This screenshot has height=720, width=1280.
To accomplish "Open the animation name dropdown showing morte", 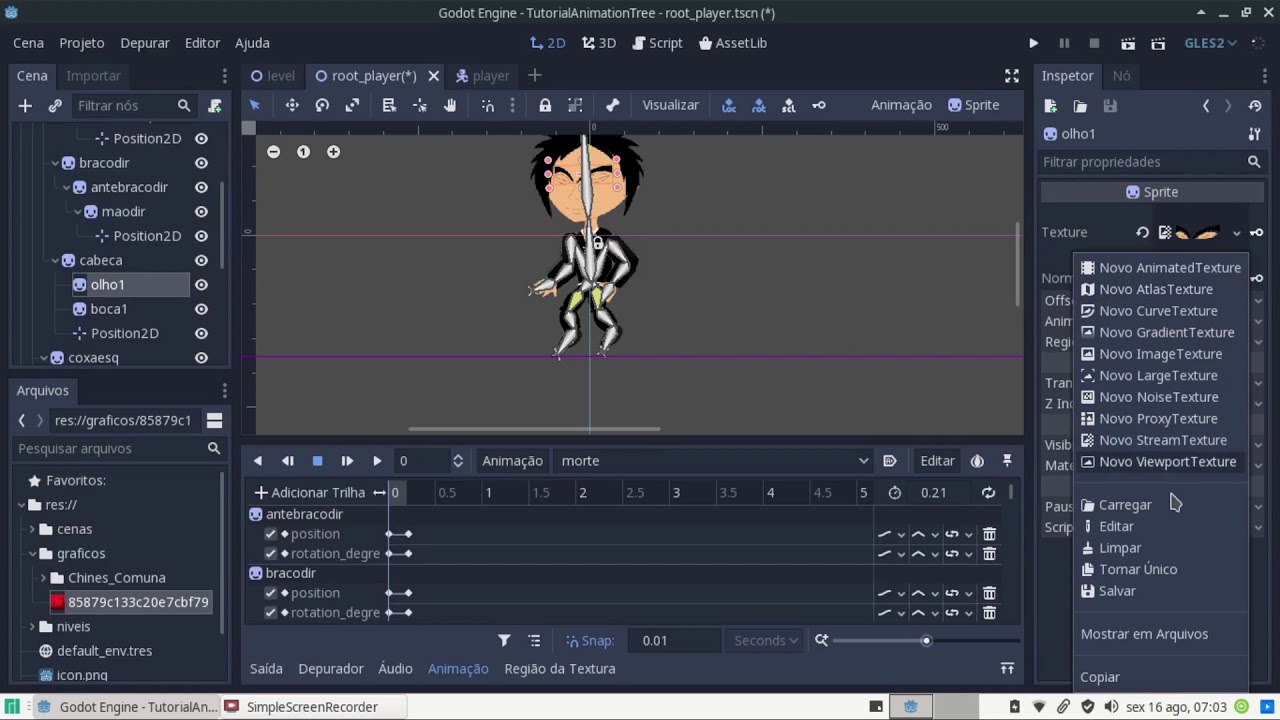I will 714,461.
